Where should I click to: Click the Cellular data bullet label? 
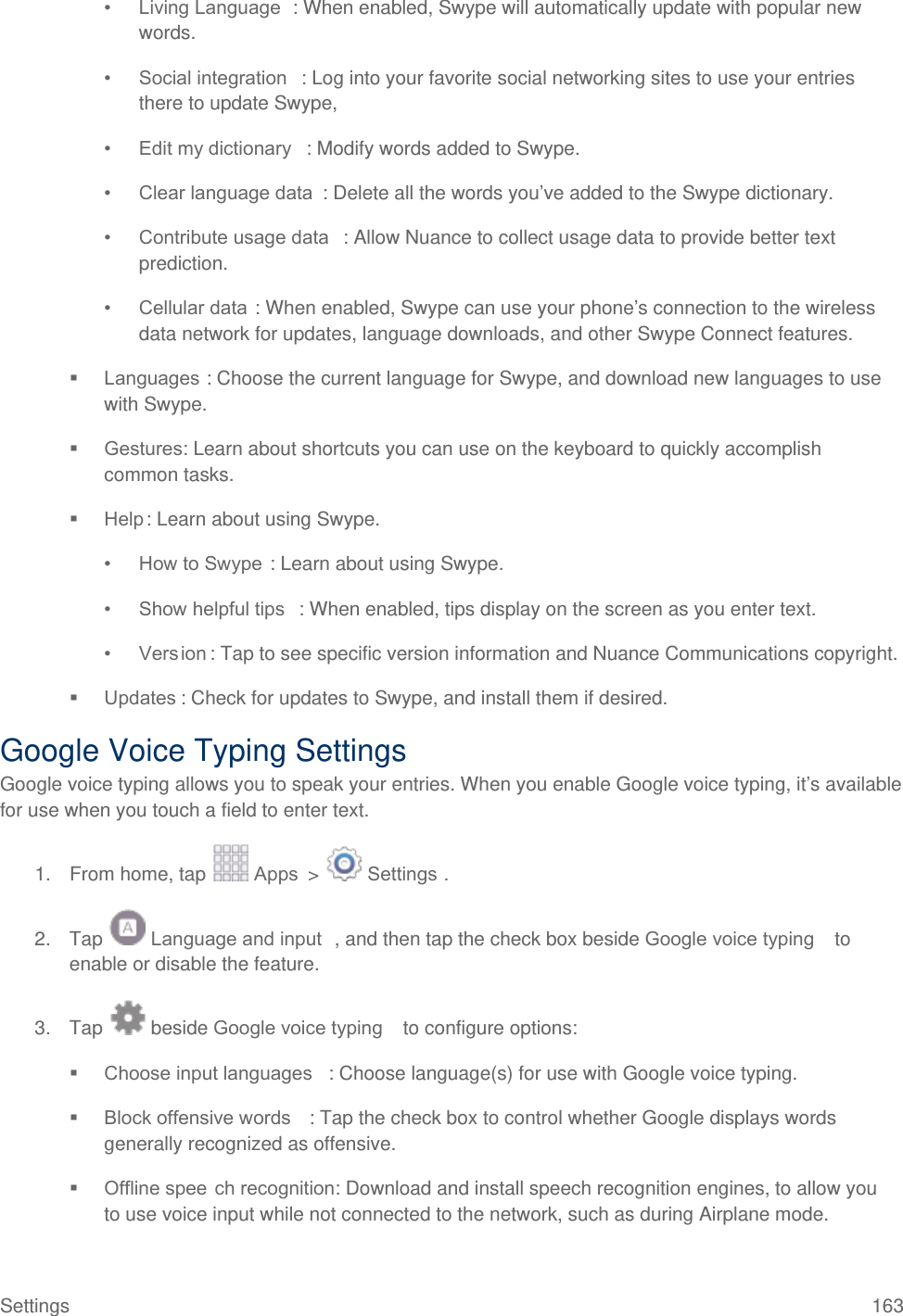point(193,308)
